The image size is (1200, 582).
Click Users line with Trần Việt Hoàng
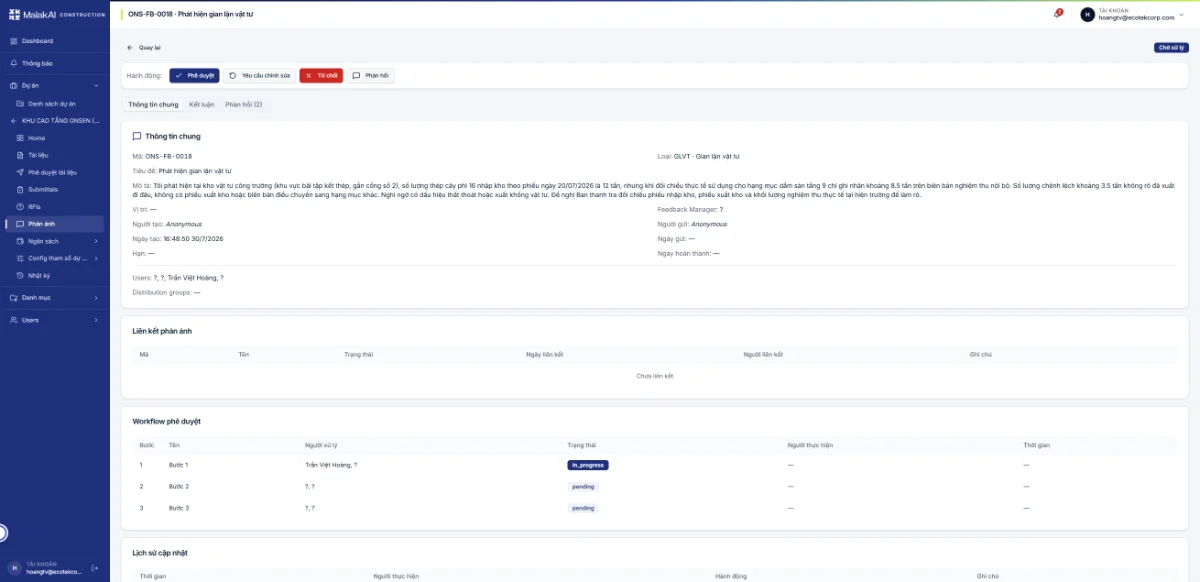(178, 278)
